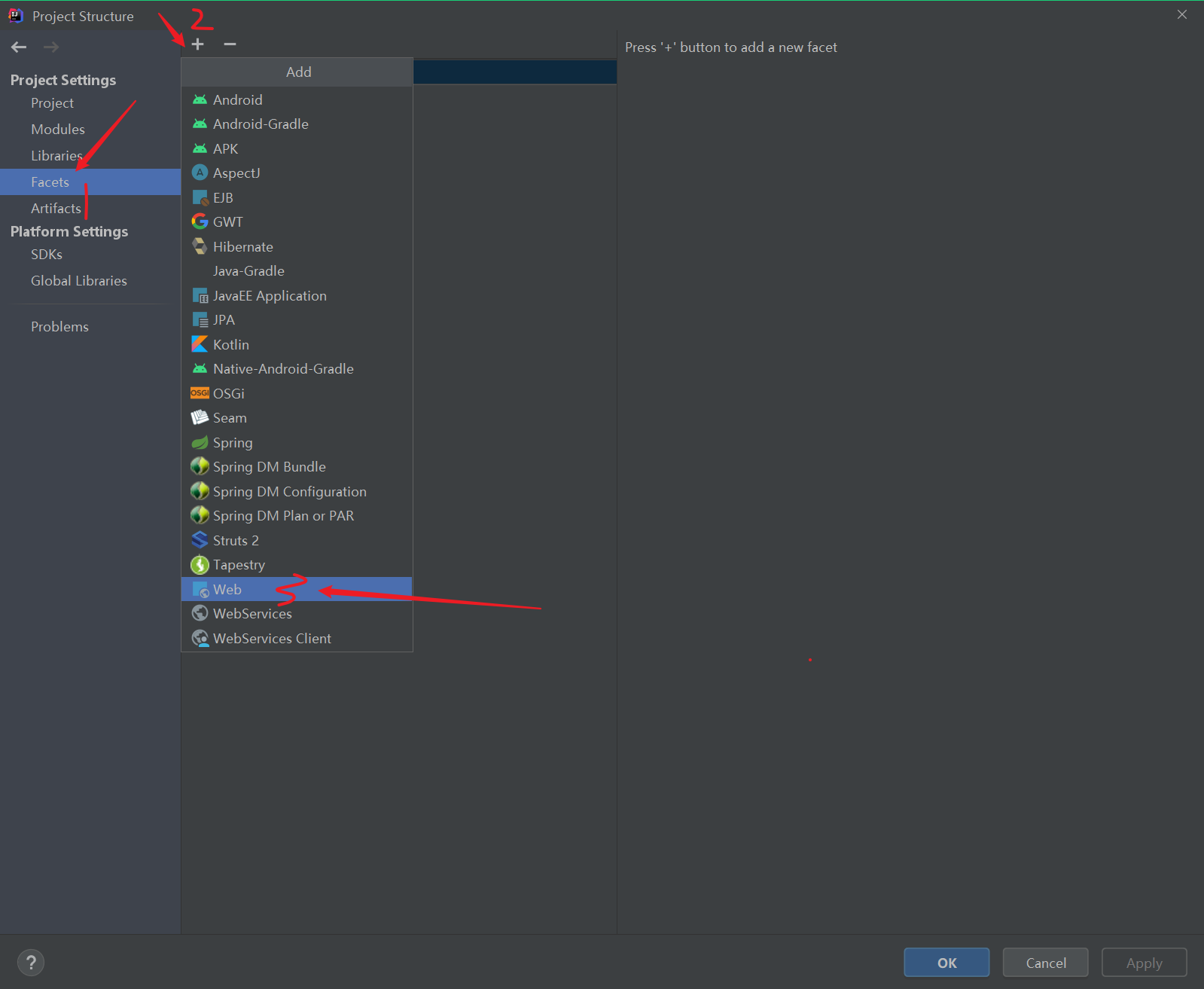
Task: Click the Kotlin label in the Add list
Action: point(231,344)
